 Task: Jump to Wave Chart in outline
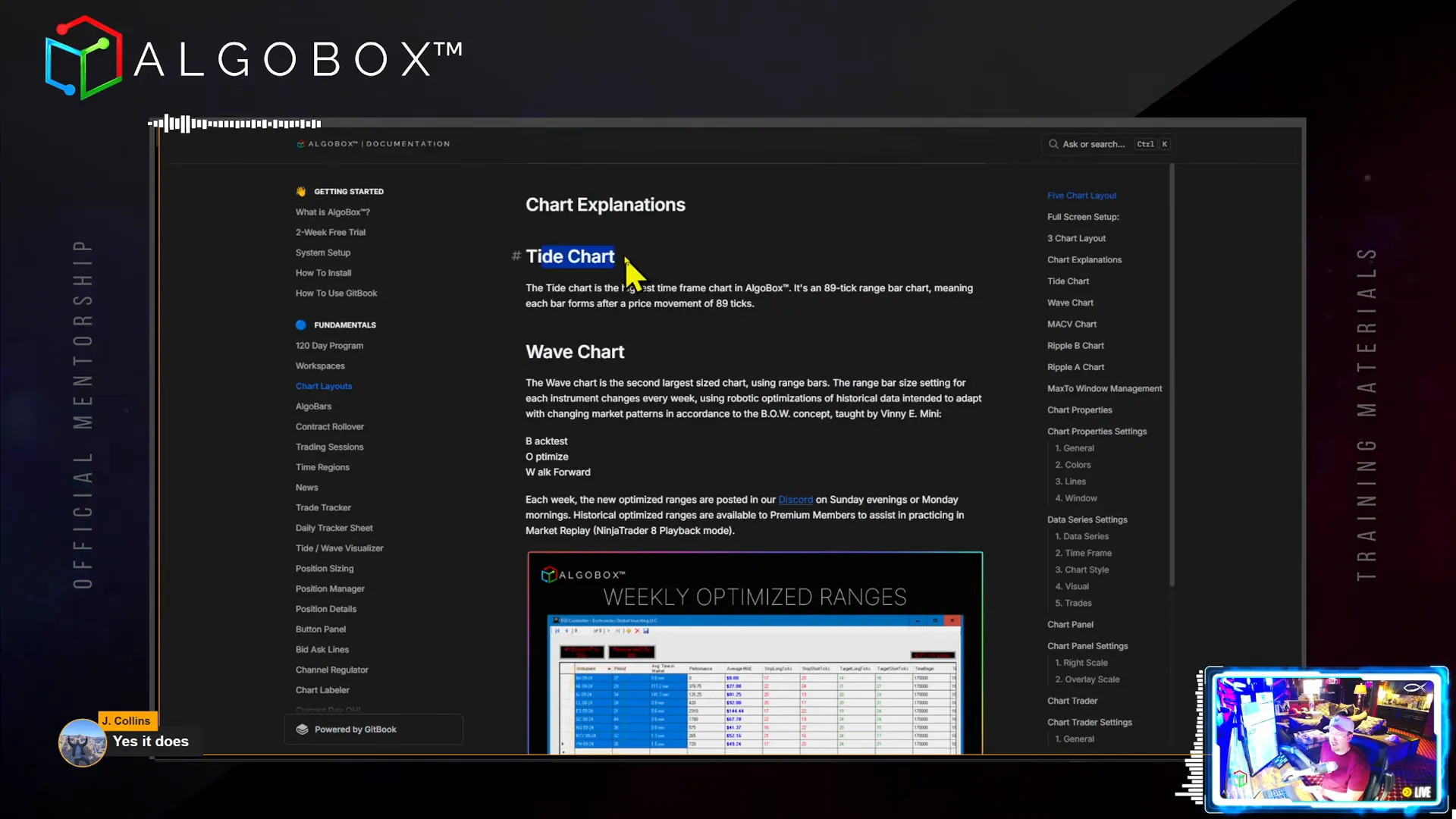pos(1071,303)
